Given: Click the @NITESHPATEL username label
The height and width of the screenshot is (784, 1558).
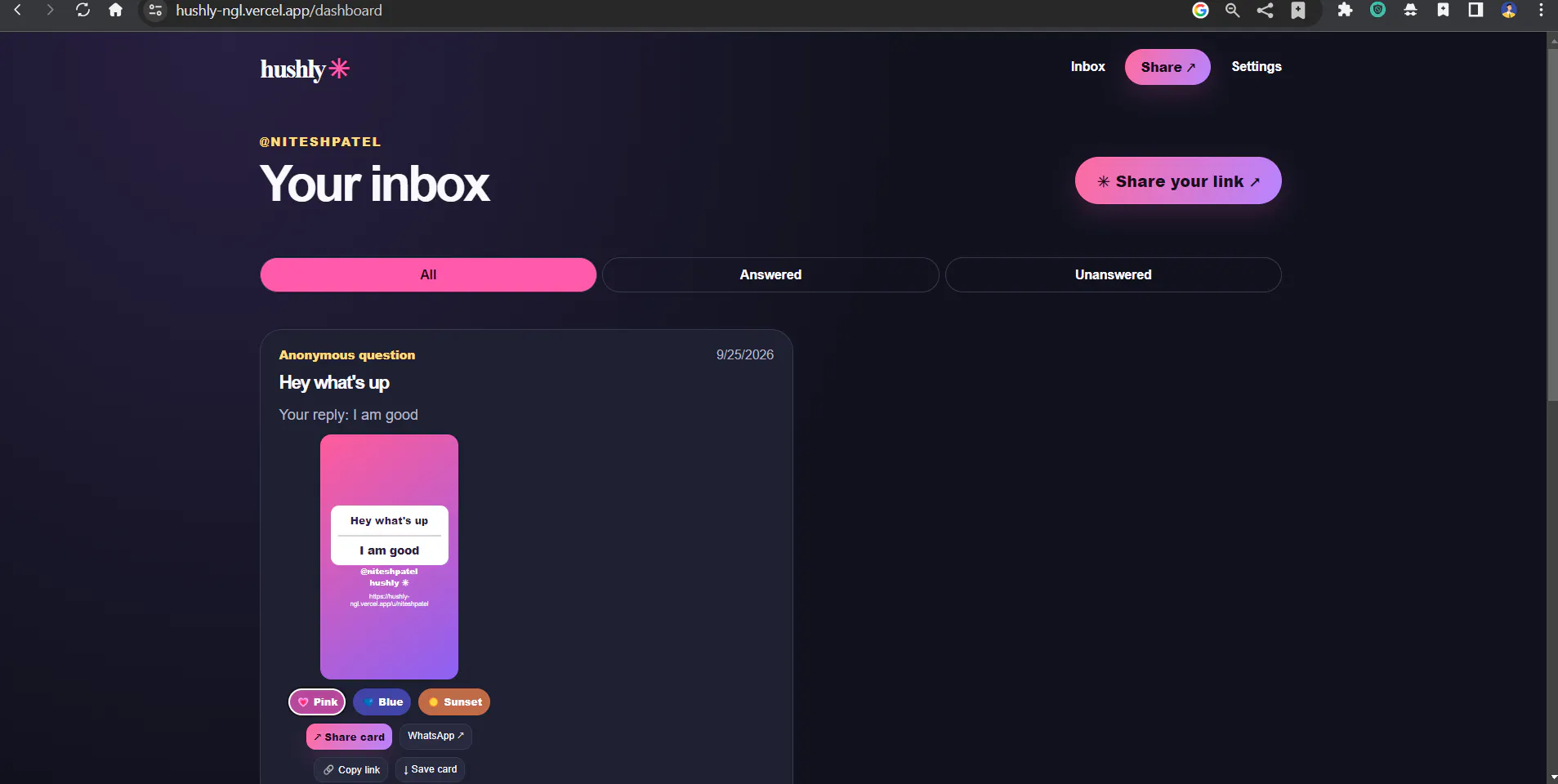Looking at the screenshot, I should point(320,142).
